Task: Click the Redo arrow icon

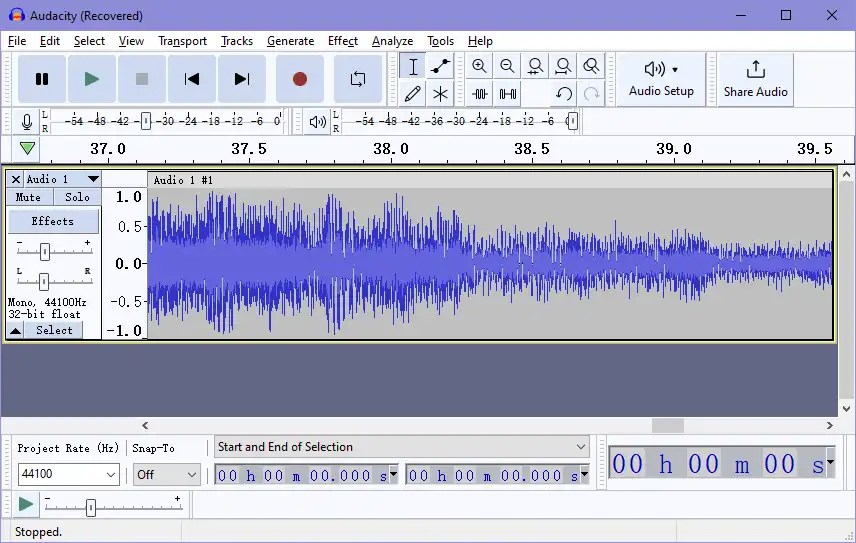Action: [591, 94]
